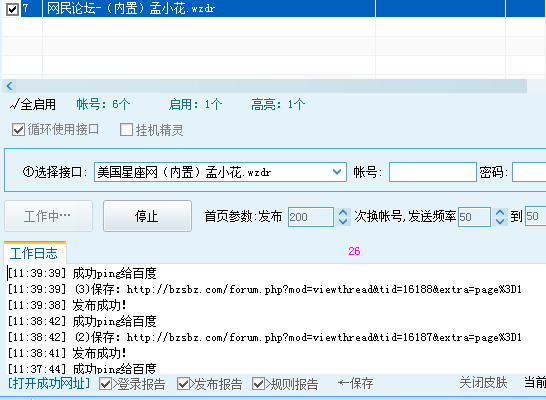Screen dimensions: 546x400
Task: Decrease 发送频率 value with down arrow
Action: coord(500,221)
